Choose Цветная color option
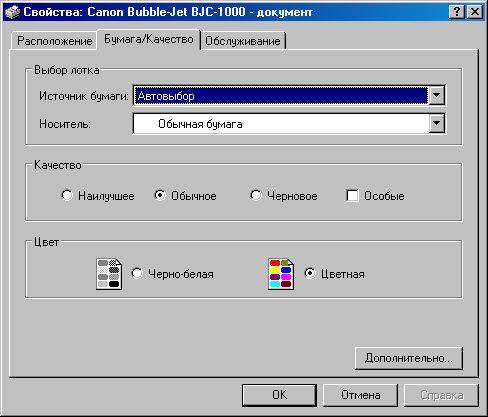This screenshot has height=417, width=488. 310,273
